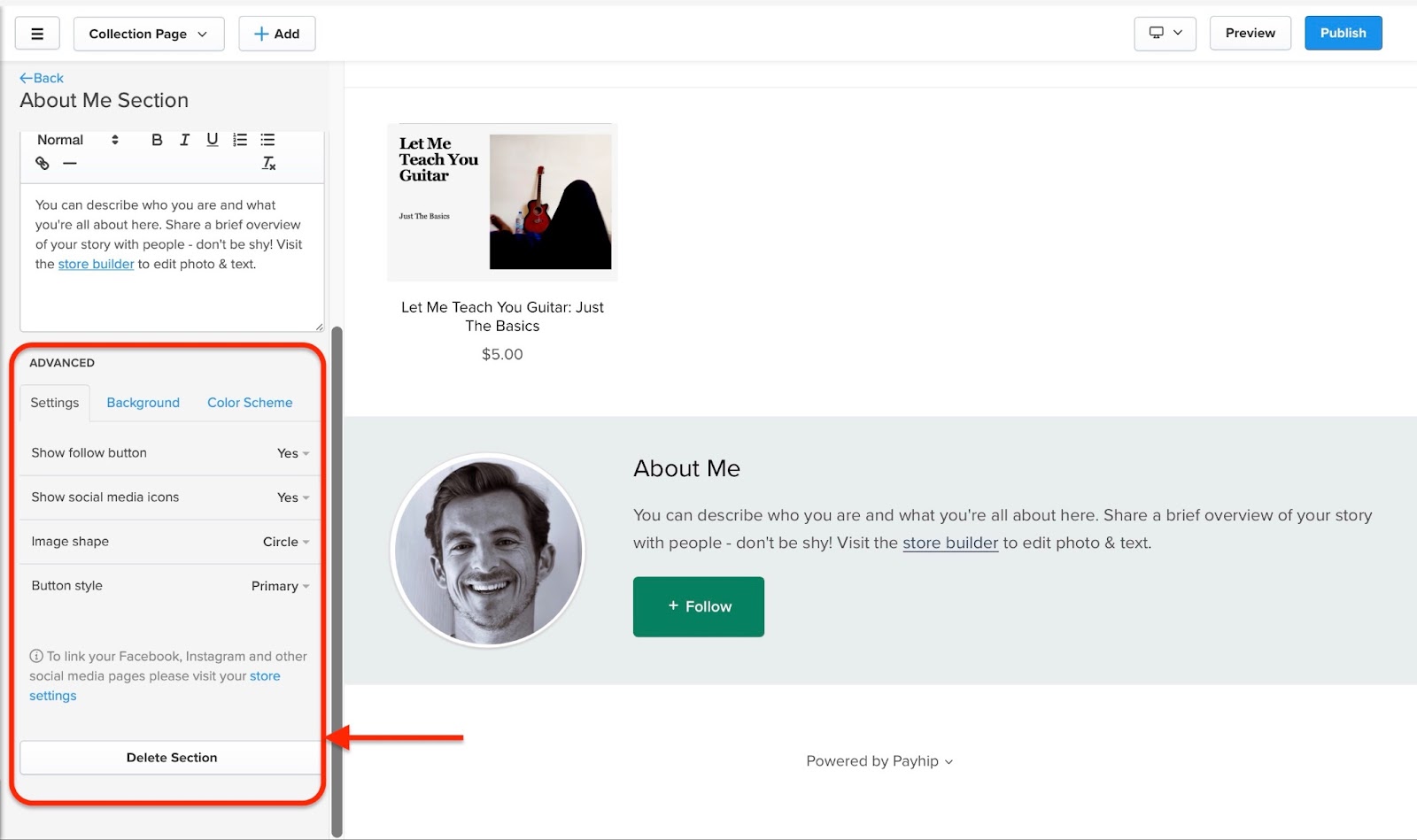
Task: Click the Delete Section button
Action: click(x=171, y=758)
